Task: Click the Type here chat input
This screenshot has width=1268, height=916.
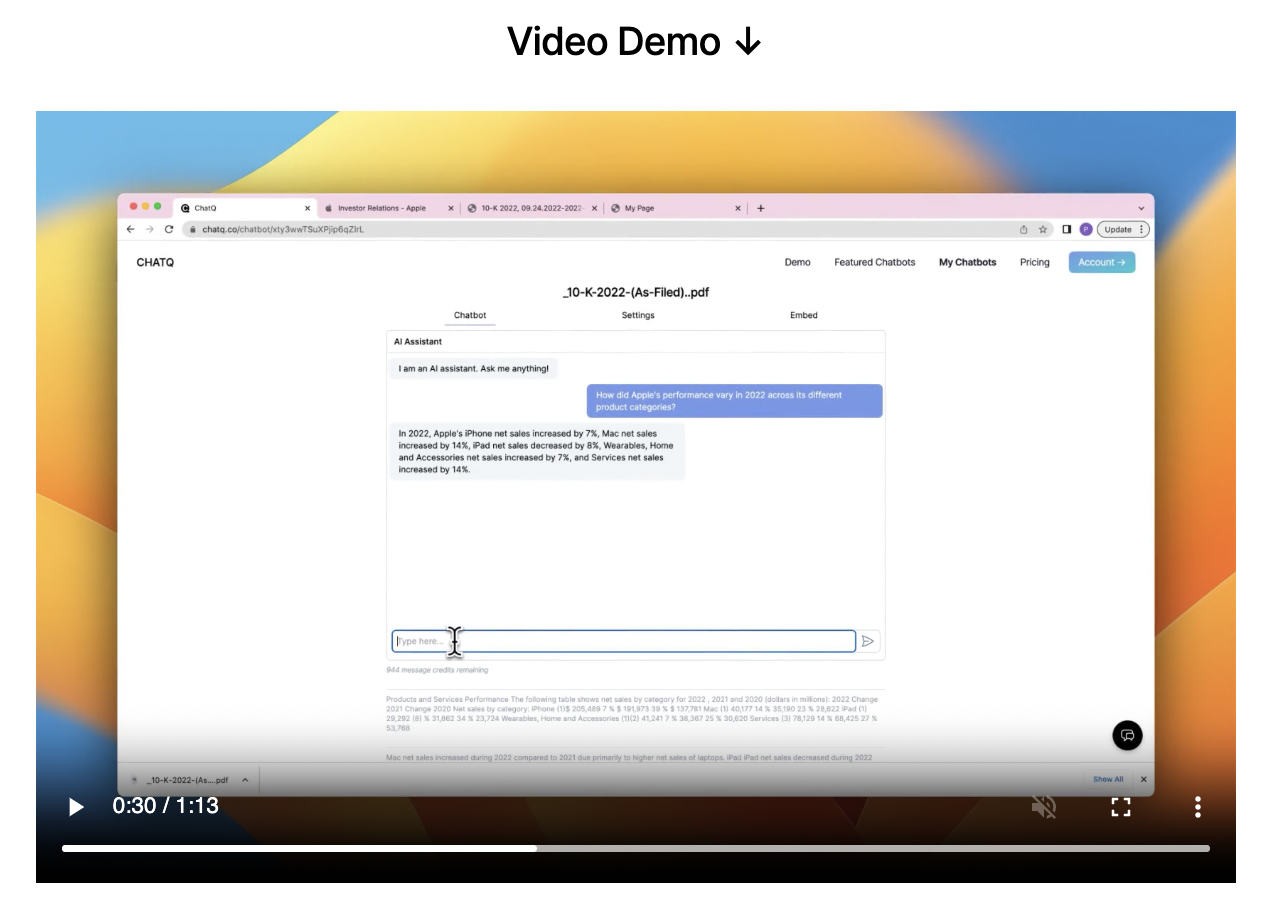Action: (624, 641)
